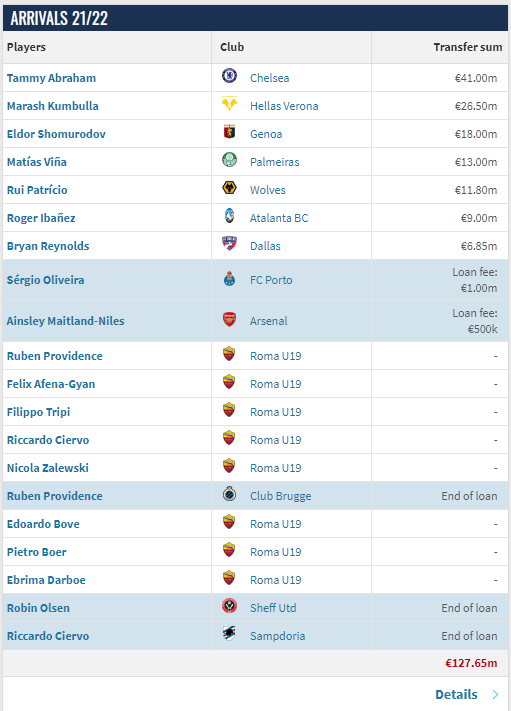The height and width of the screenshot is (711, 511).
Task: Select the Sérgio Oliveira player link
Action: (x=45, y=280)
